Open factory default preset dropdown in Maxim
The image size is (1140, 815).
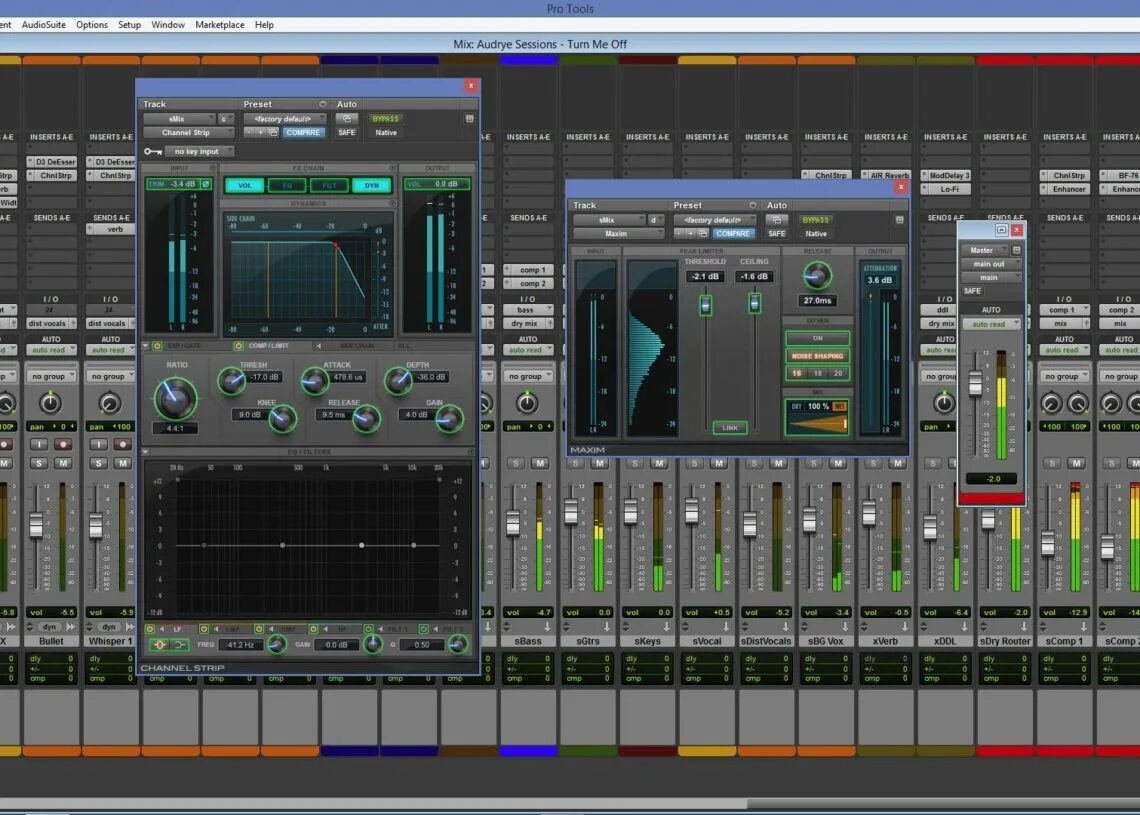point(715,220)
